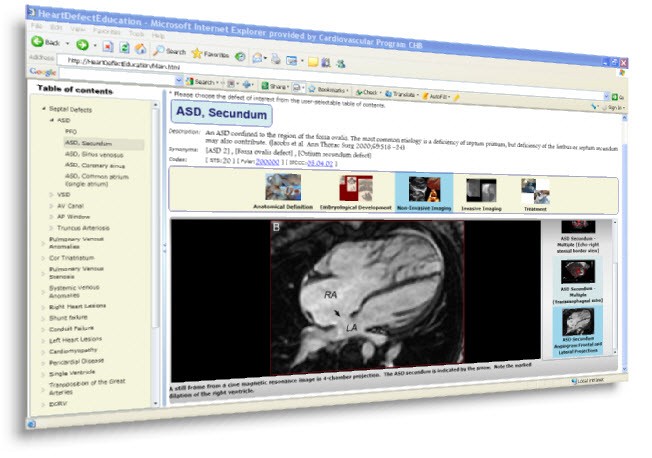652x458 pixels.
Task: Click the Mail envelope icon
Action: tap(257, 58)
